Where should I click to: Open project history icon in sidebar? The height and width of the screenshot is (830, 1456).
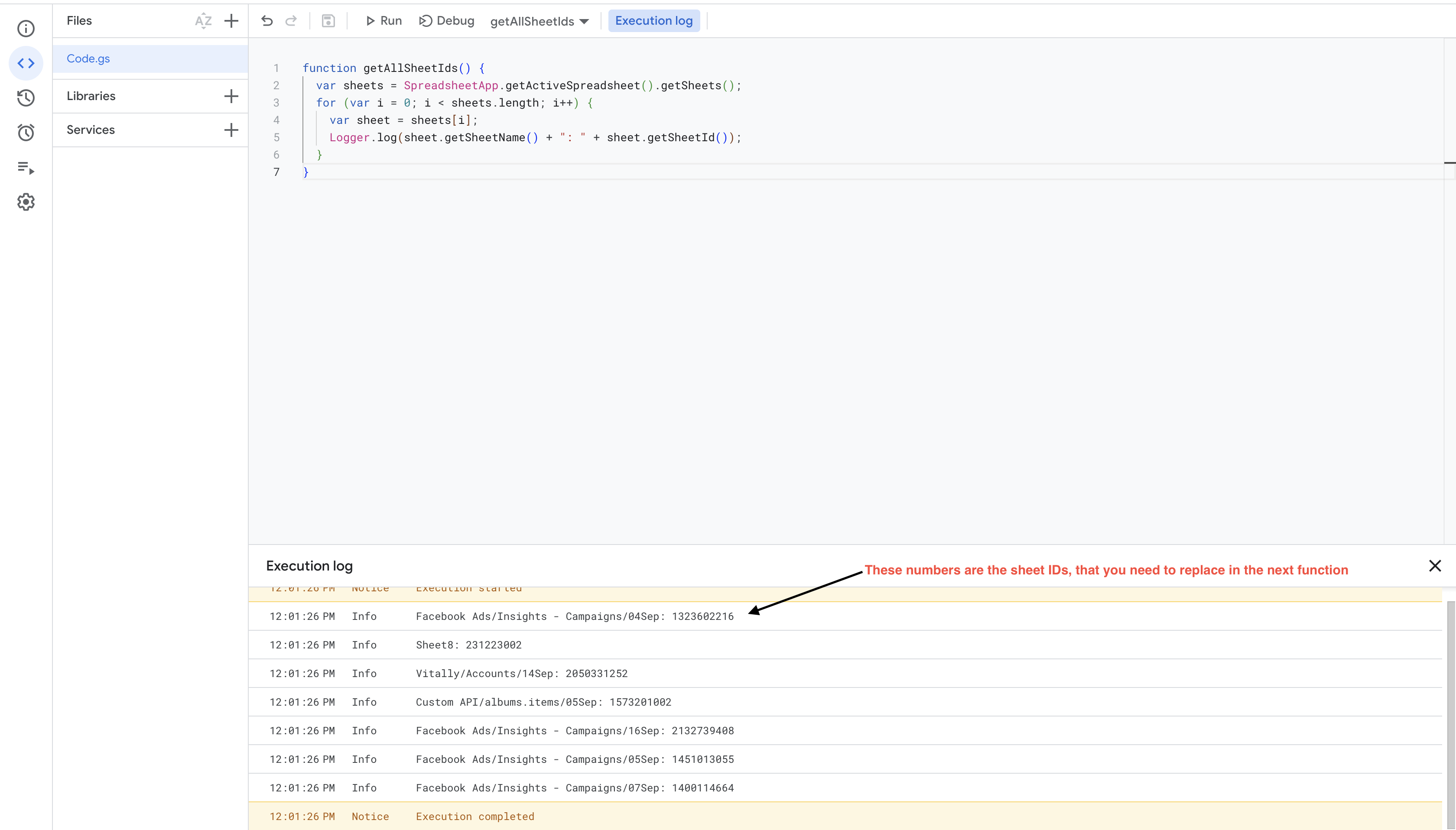point(26,98)
